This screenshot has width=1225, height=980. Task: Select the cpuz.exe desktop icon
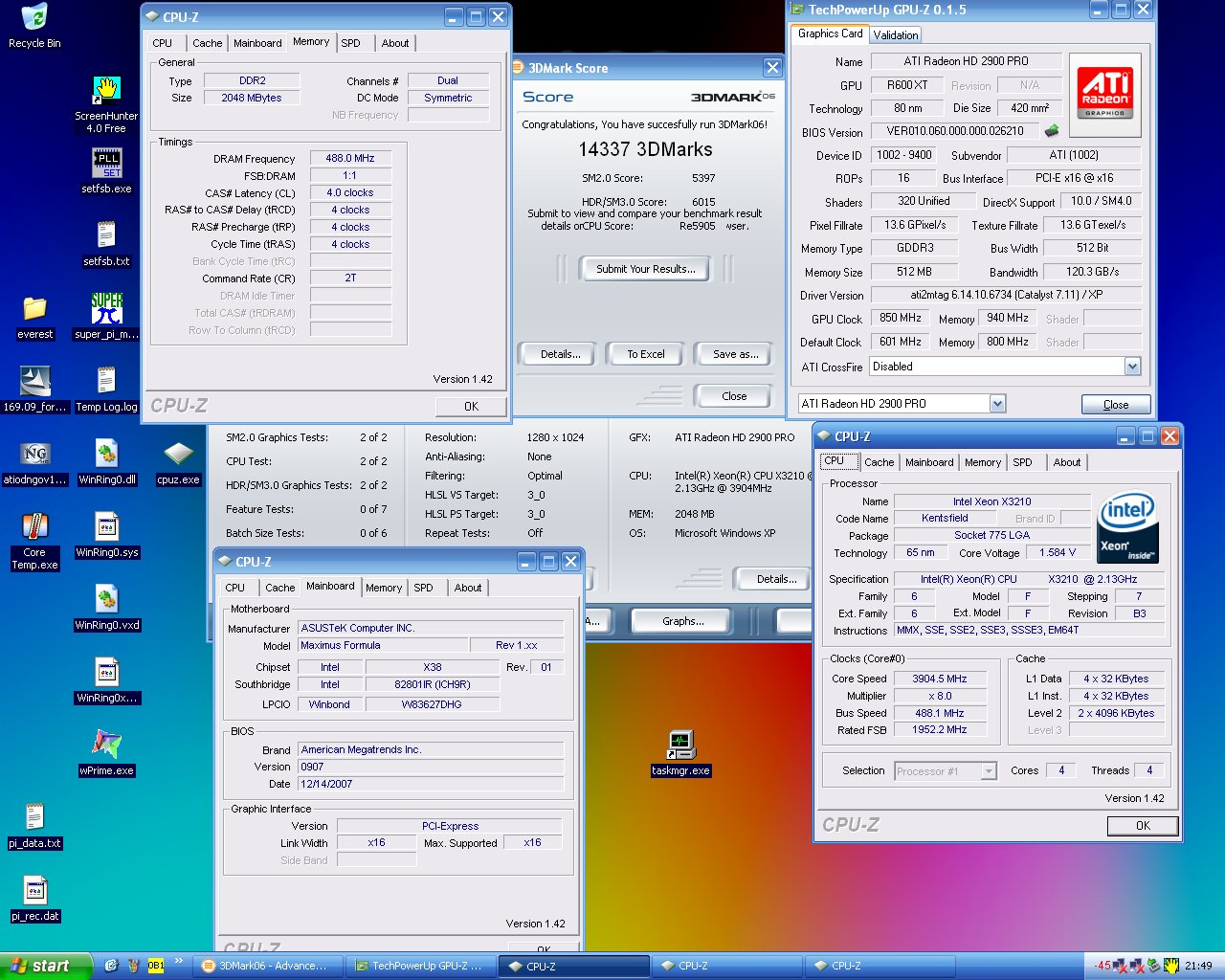[x=178, y=463]
